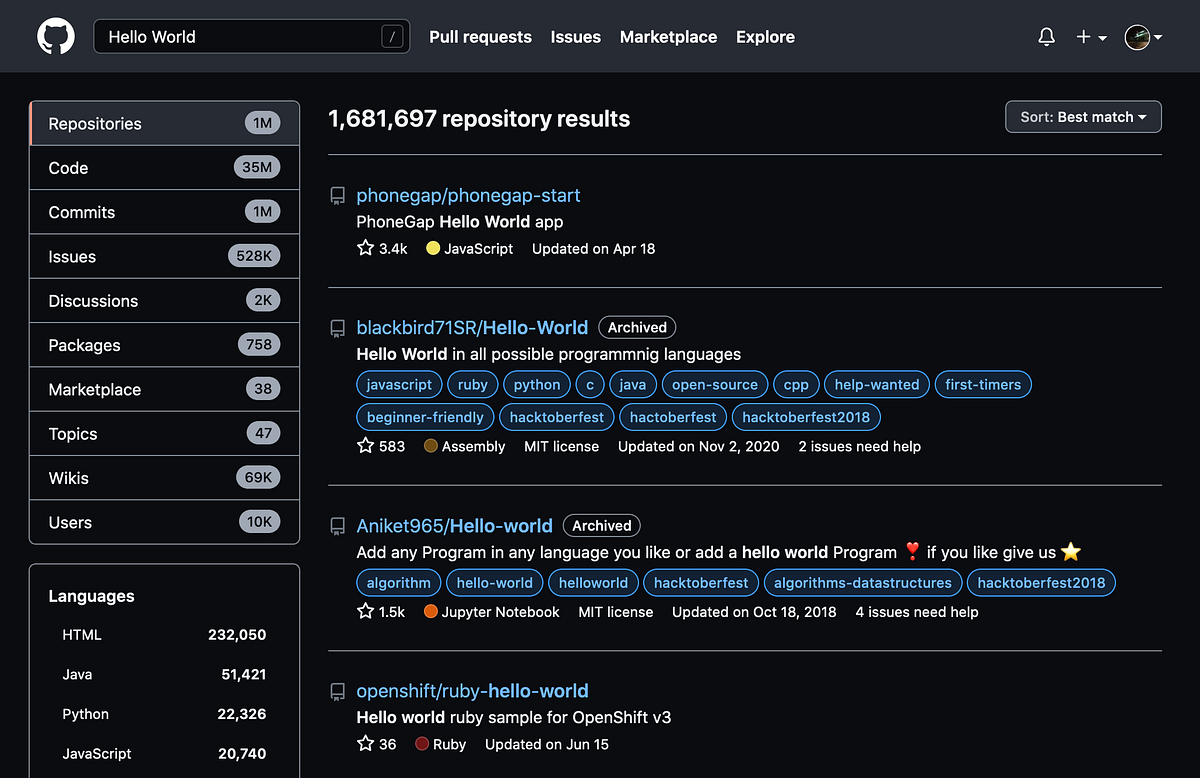
Task: Open hacktoberfest2018 tag under Aniket965 repo
Action: (x=1041, y=582)
